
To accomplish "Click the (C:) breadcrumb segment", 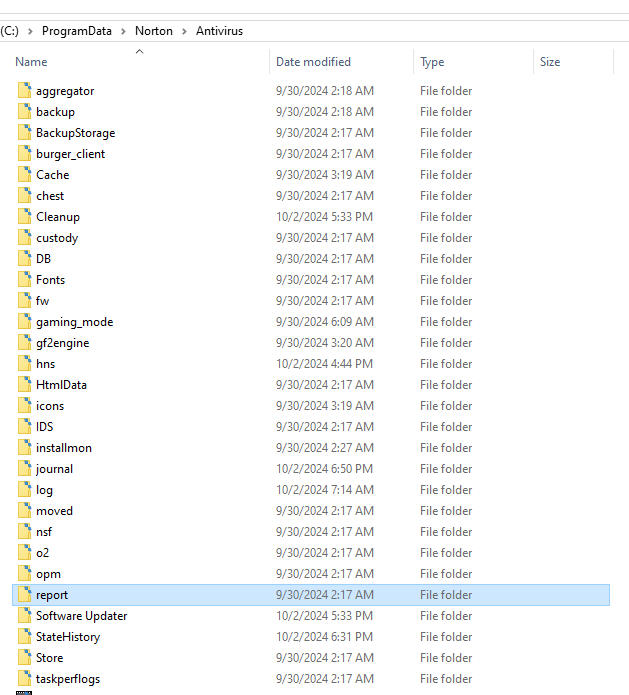I will (x=9, y=31).
